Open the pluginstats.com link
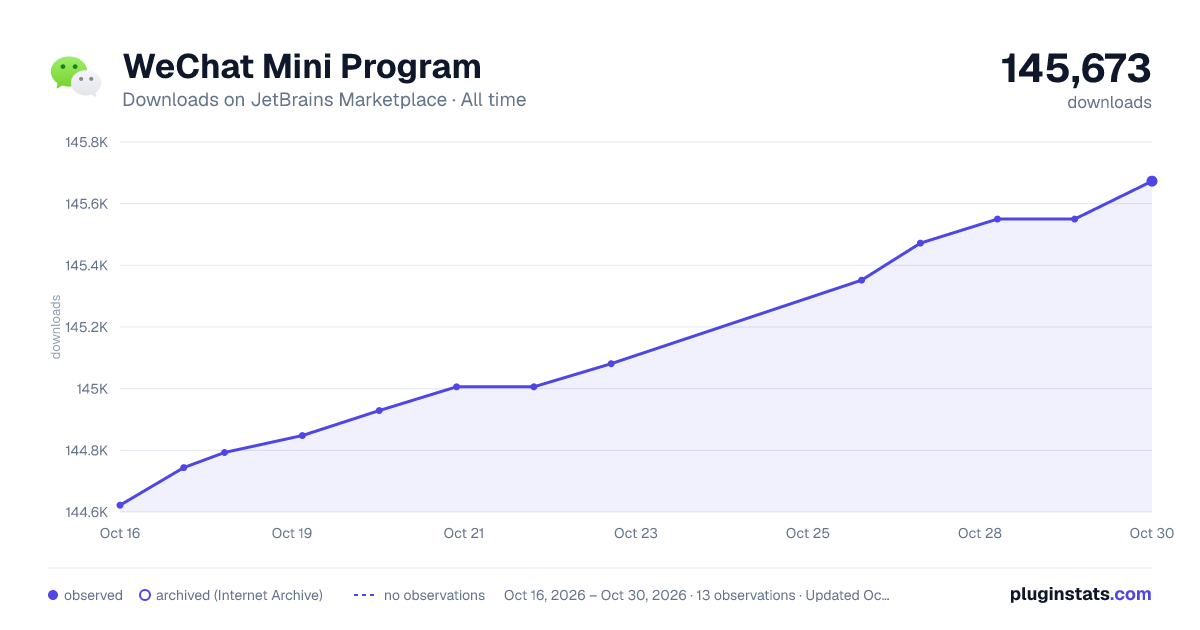This screenshot has width=1200, height=630. (x=1081, y=594)
